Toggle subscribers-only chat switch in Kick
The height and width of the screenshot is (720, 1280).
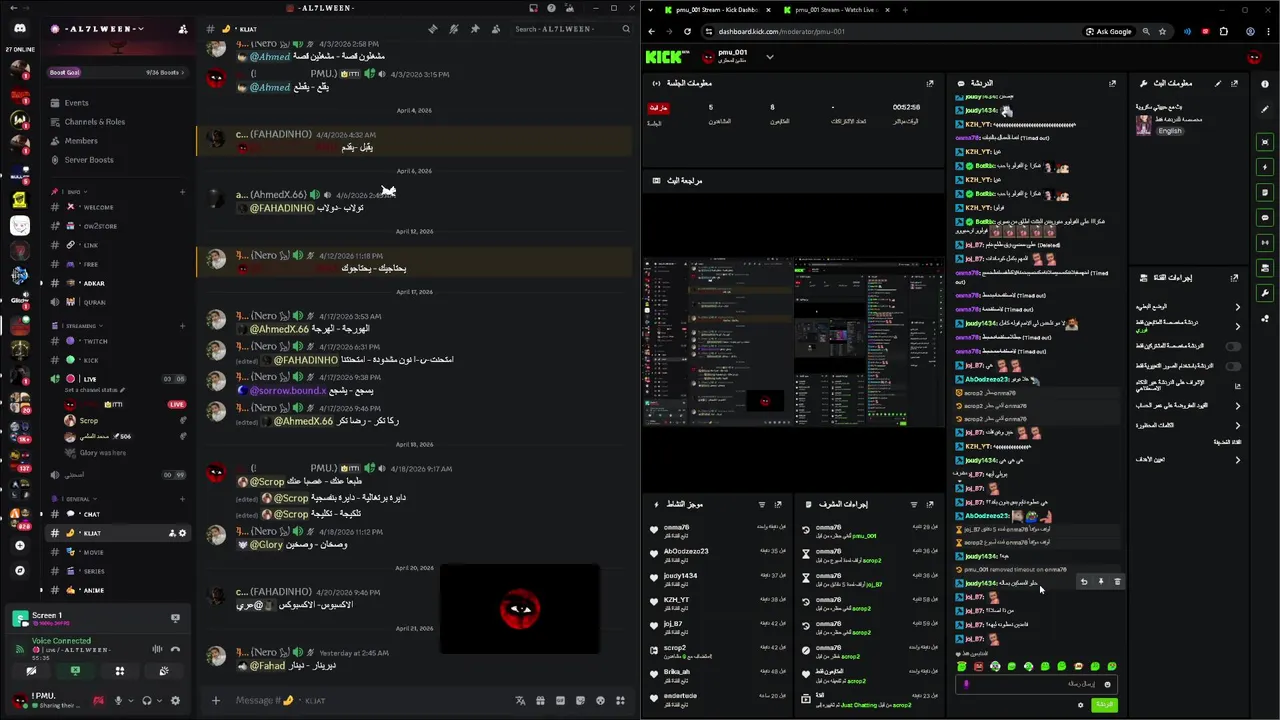click(x=1233, y=346)
